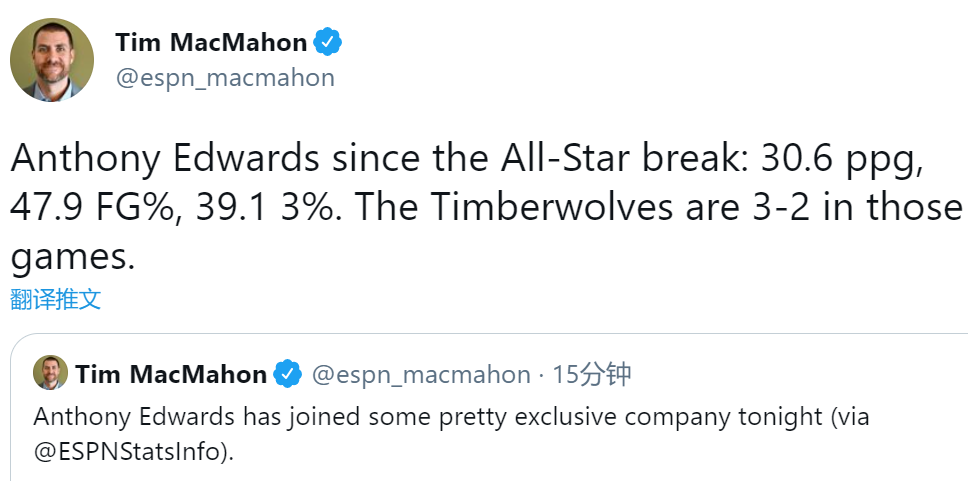This screenshot has width=968, height=481.
Task: Click the verified badge in quoted tweet
Action: click(288, 375)
